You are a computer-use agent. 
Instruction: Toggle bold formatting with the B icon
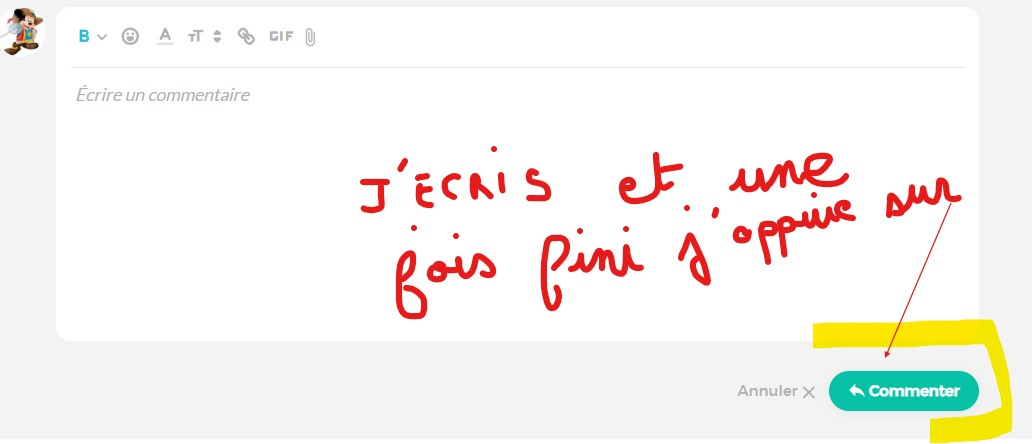84,37
